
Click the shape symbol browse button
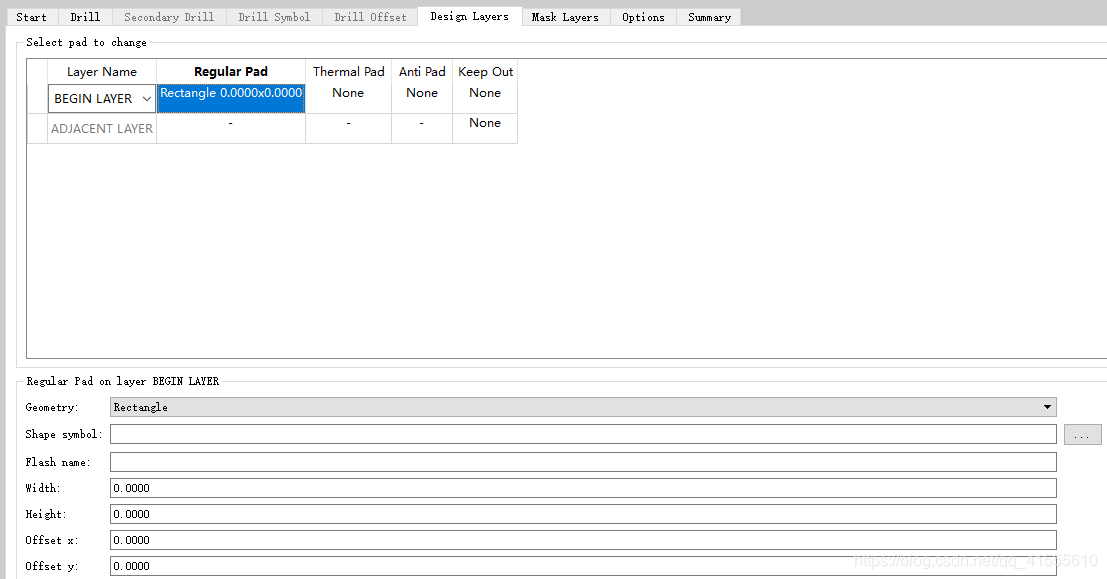pos(1081,435)
